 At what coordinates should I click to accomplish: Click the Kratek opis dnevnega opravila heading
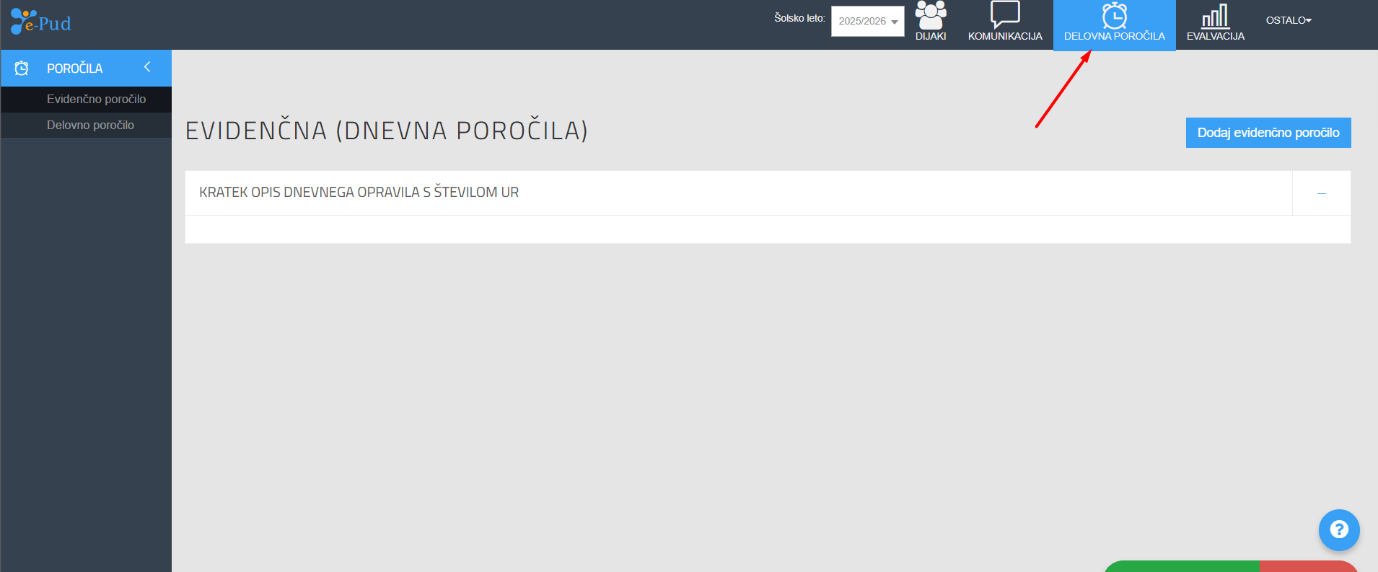click(359, 192)
